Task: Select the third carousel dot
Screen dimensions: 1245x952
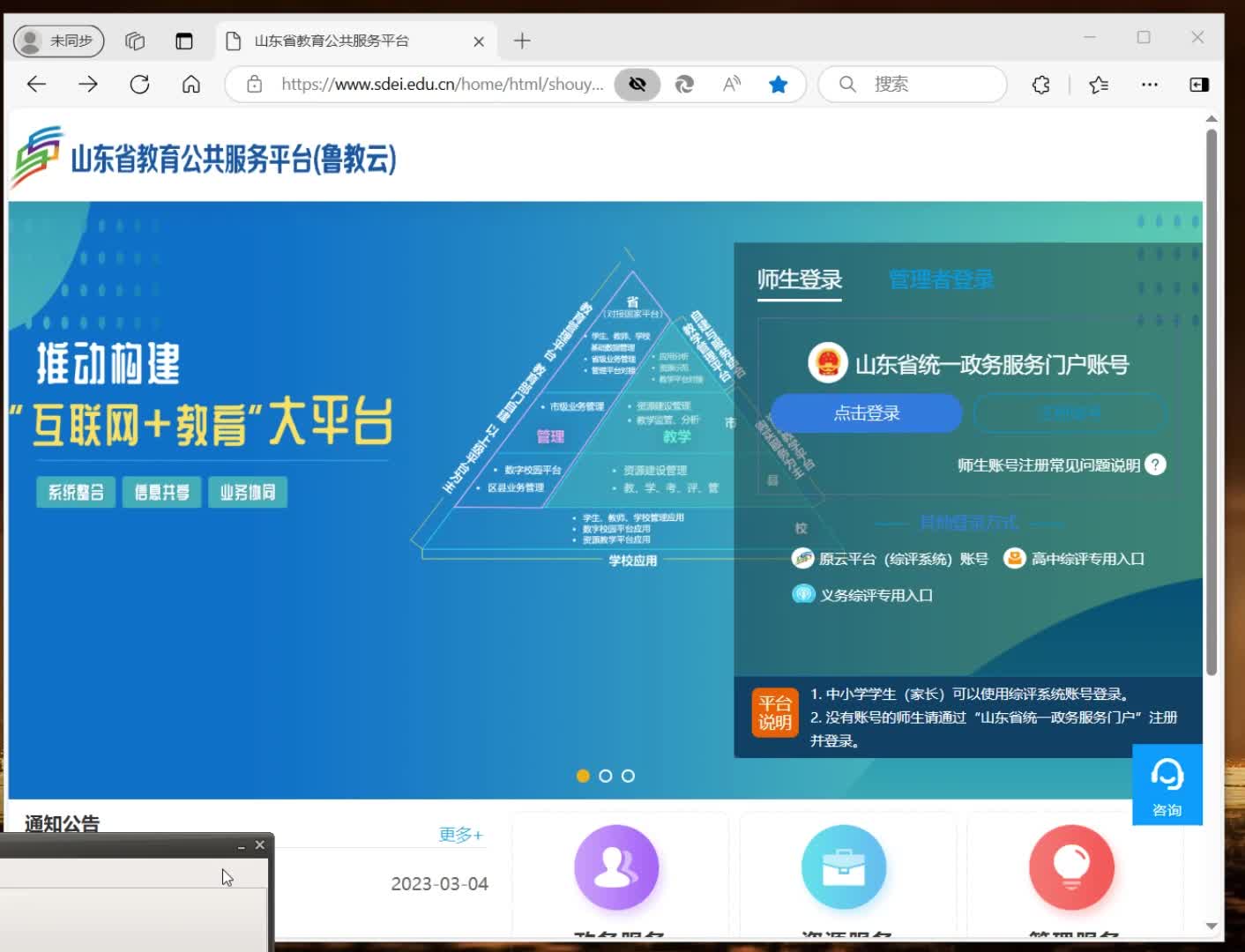Action: click(x=628, y=776)
